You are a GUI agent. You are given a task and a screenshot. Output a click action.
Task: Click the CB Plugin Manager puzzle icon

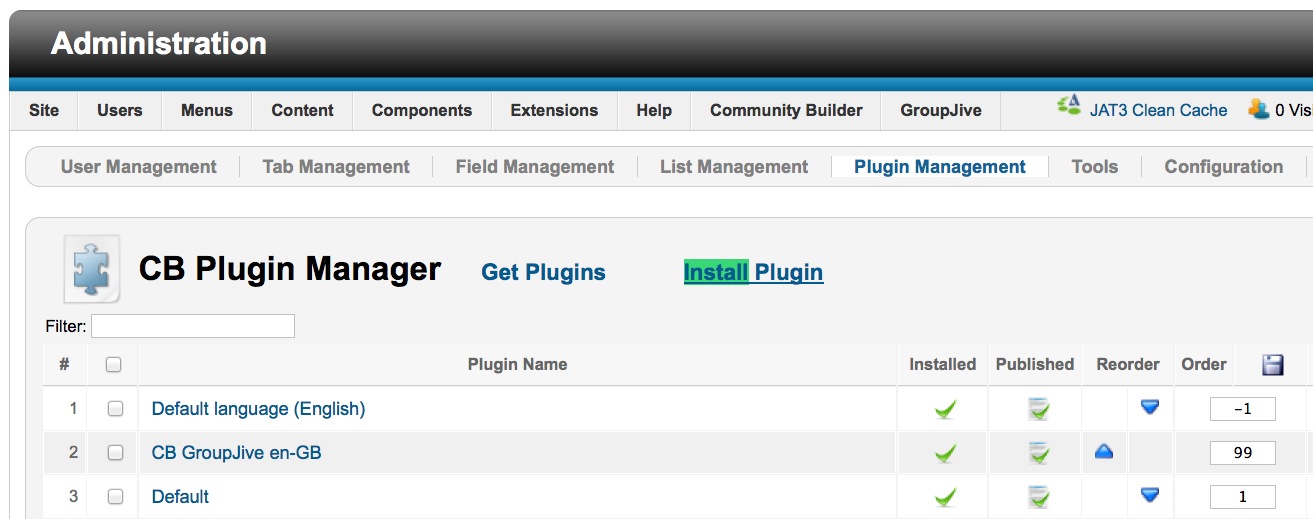coord(92,269)
